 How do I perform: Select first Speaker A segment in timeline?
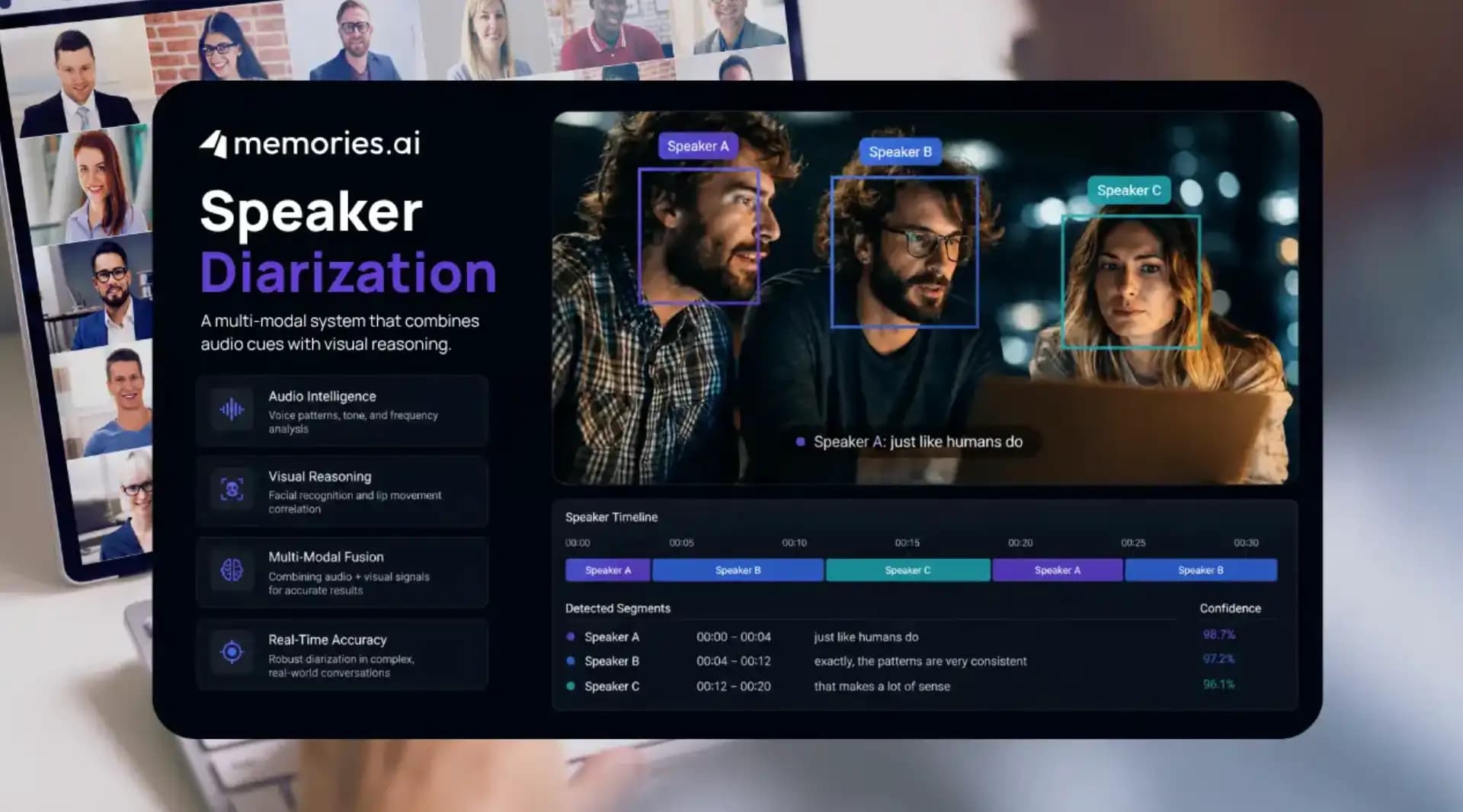coord(607,571)
